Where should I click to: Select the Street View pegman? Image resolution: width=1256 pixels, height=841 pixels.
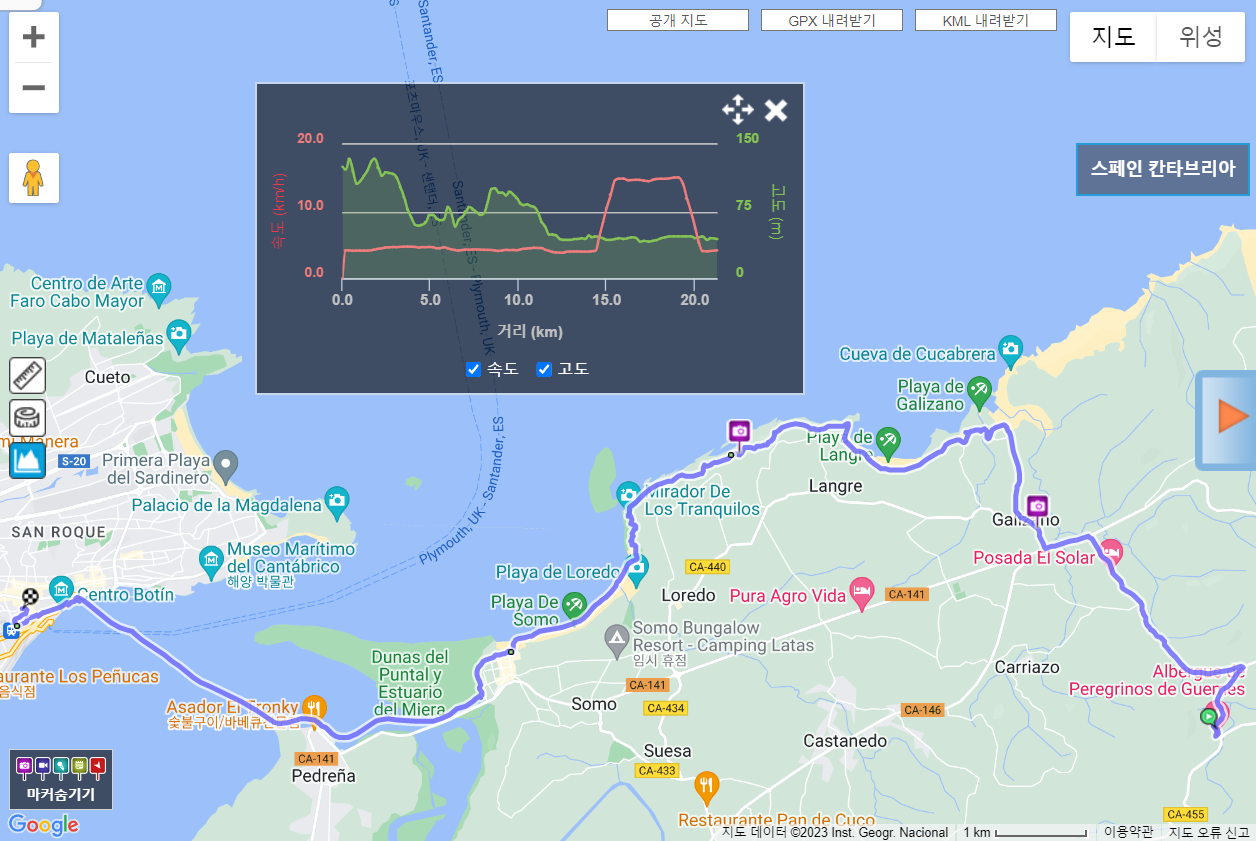coord(34,178)
